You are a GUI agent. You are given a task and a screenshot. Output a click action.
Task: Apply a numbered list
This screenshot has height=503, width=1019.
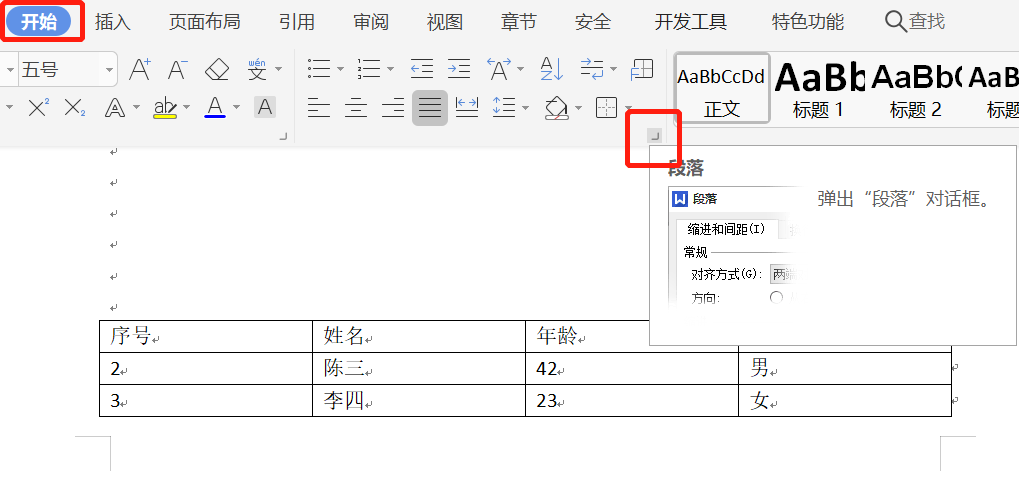click(369, 68)
